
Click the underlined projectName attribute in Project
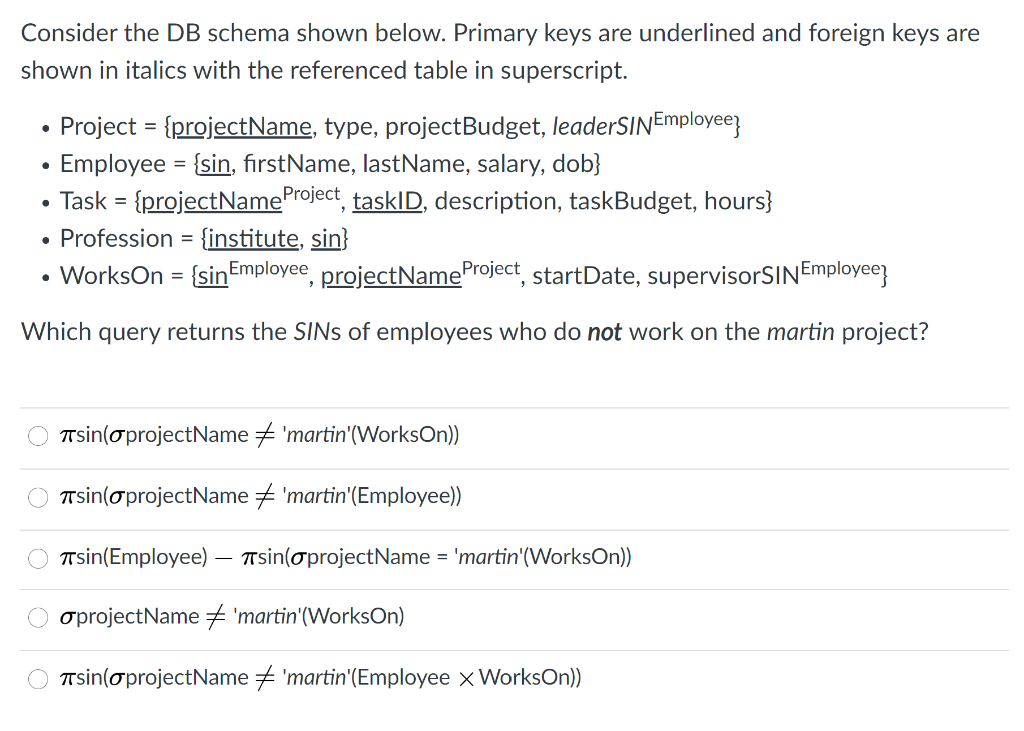[x=240, y=127]
